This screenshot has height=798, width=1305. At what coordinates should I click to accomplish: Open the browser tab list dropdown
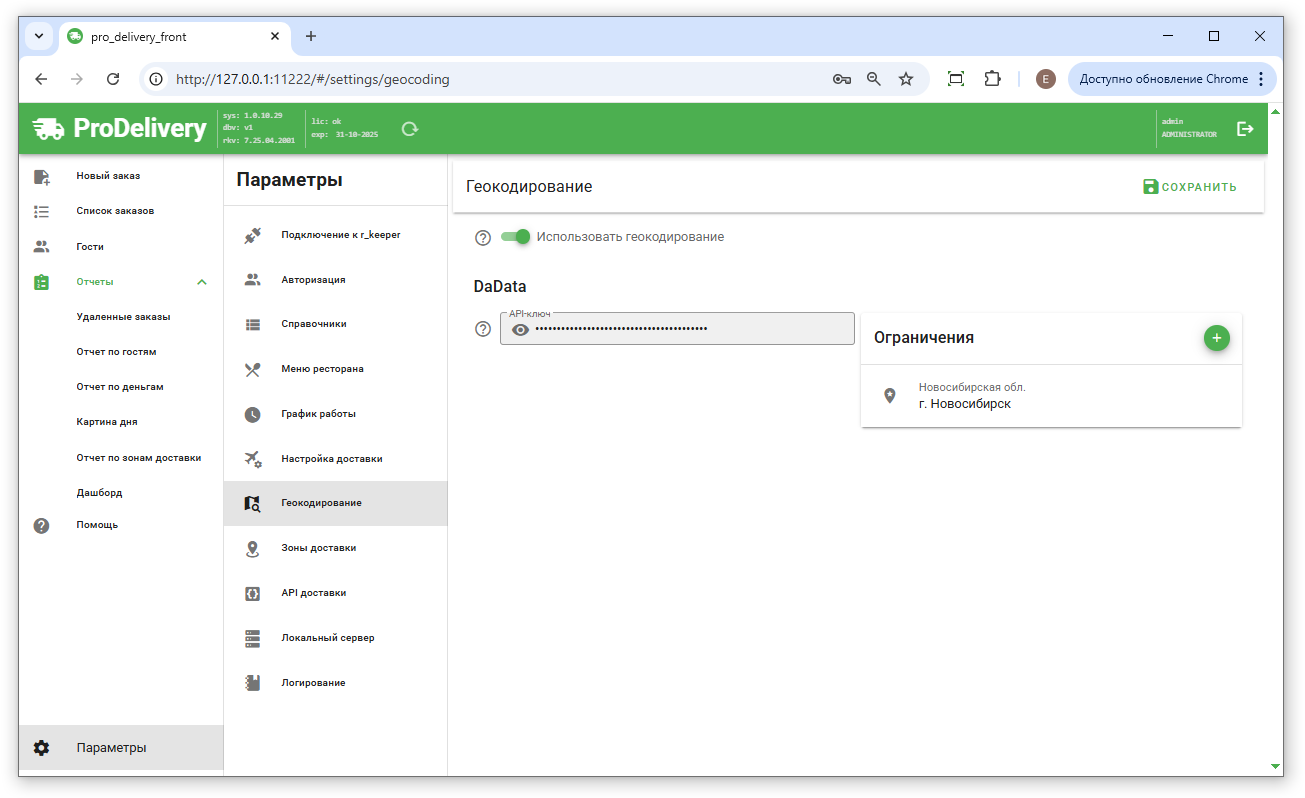39,36
